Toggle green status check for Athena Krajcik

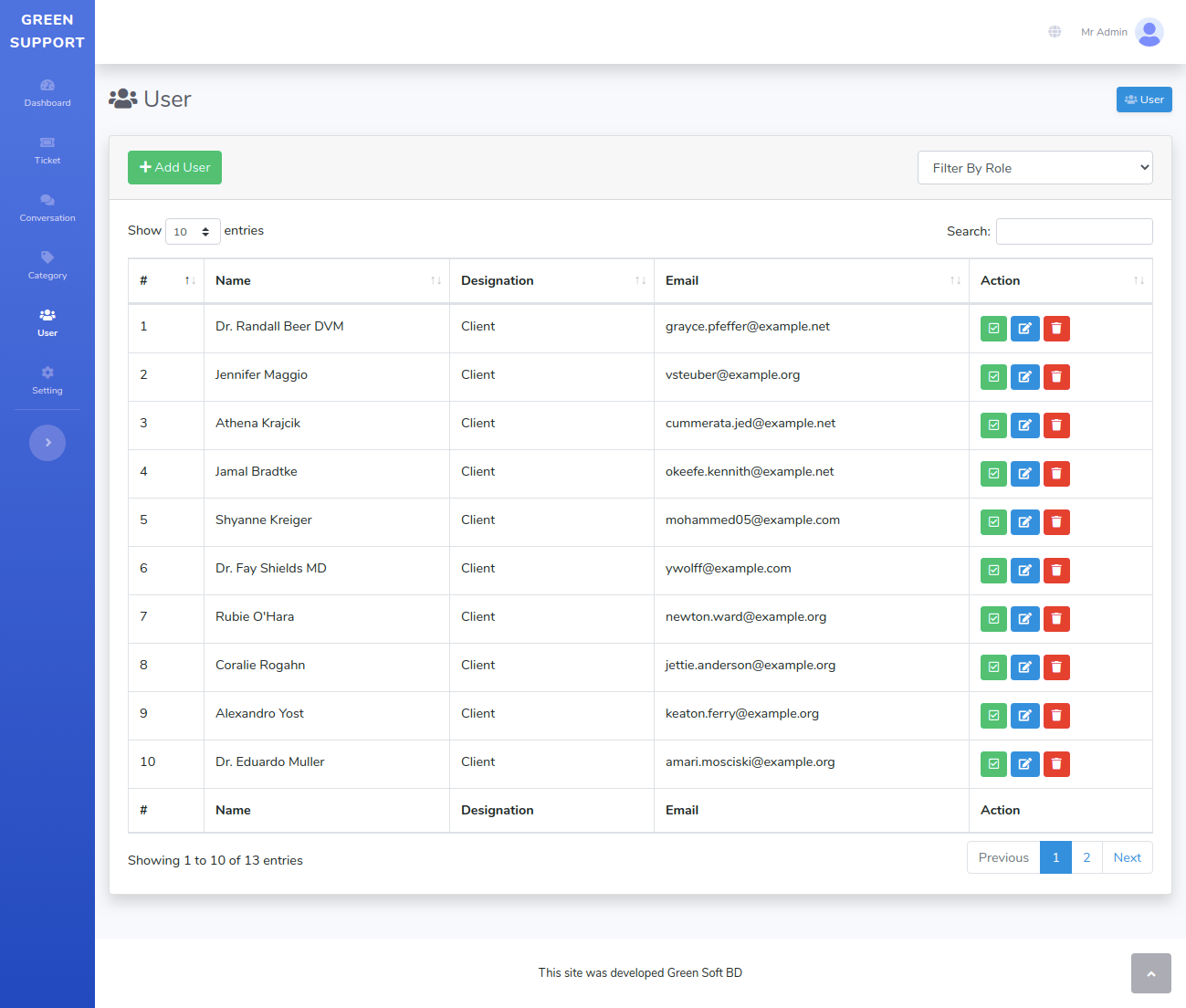pos(993,425)
